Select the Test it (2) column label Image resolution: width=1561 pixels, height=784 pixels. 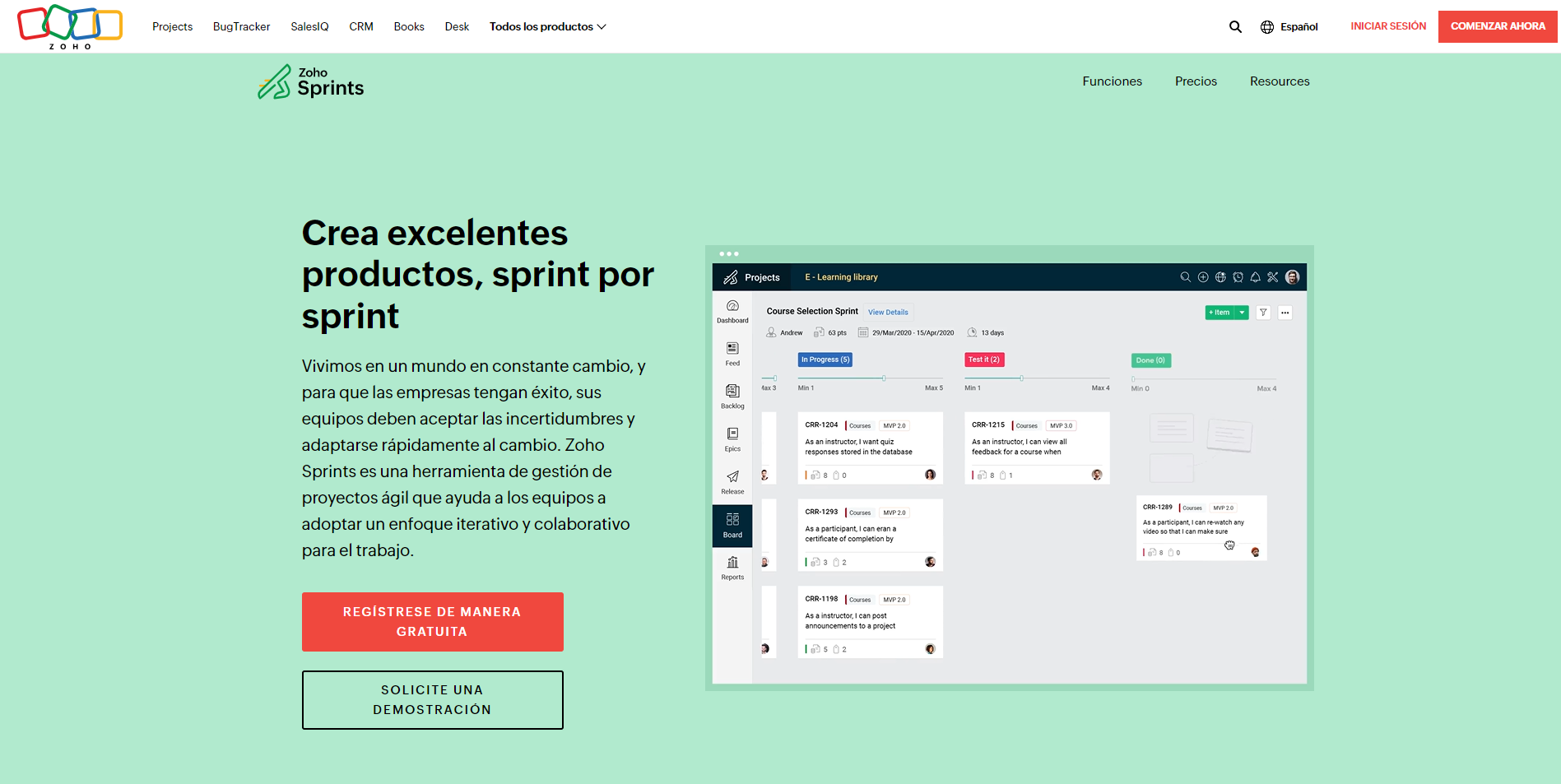984,360
